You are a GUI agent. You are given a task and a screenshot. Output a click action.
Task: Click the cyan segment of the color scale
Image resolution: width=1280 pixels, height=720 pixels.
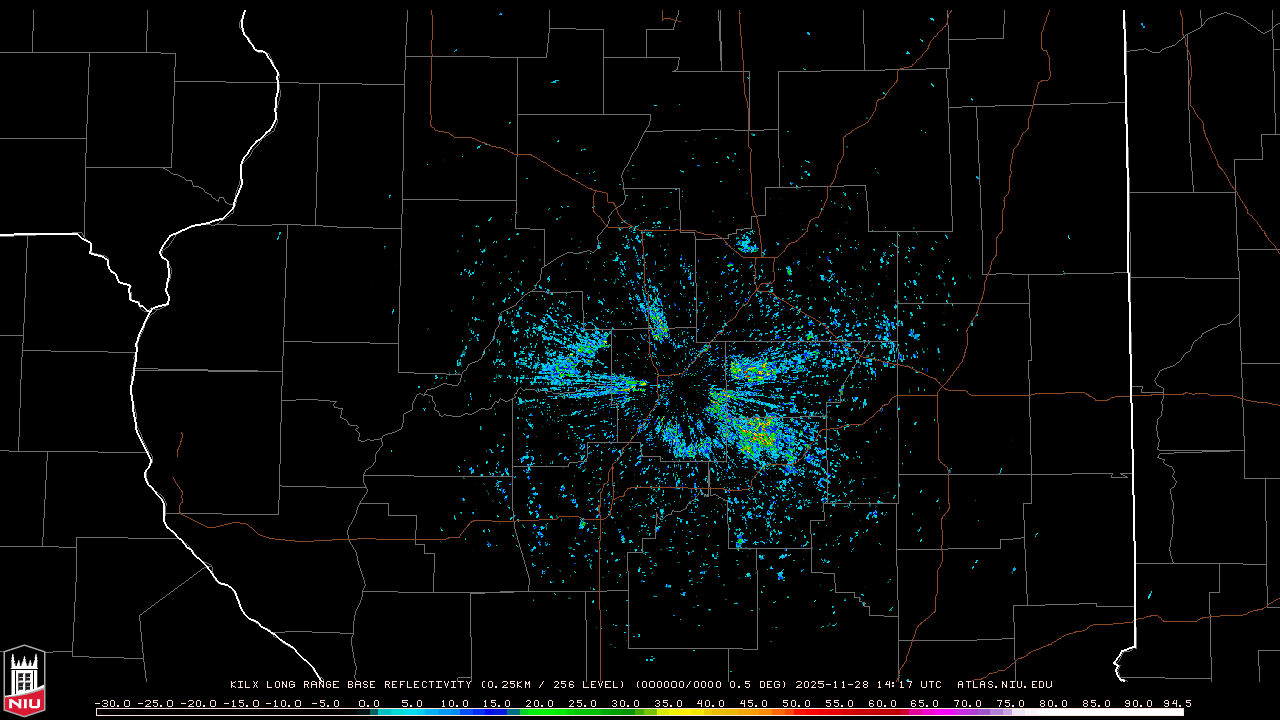coord(420,712)
